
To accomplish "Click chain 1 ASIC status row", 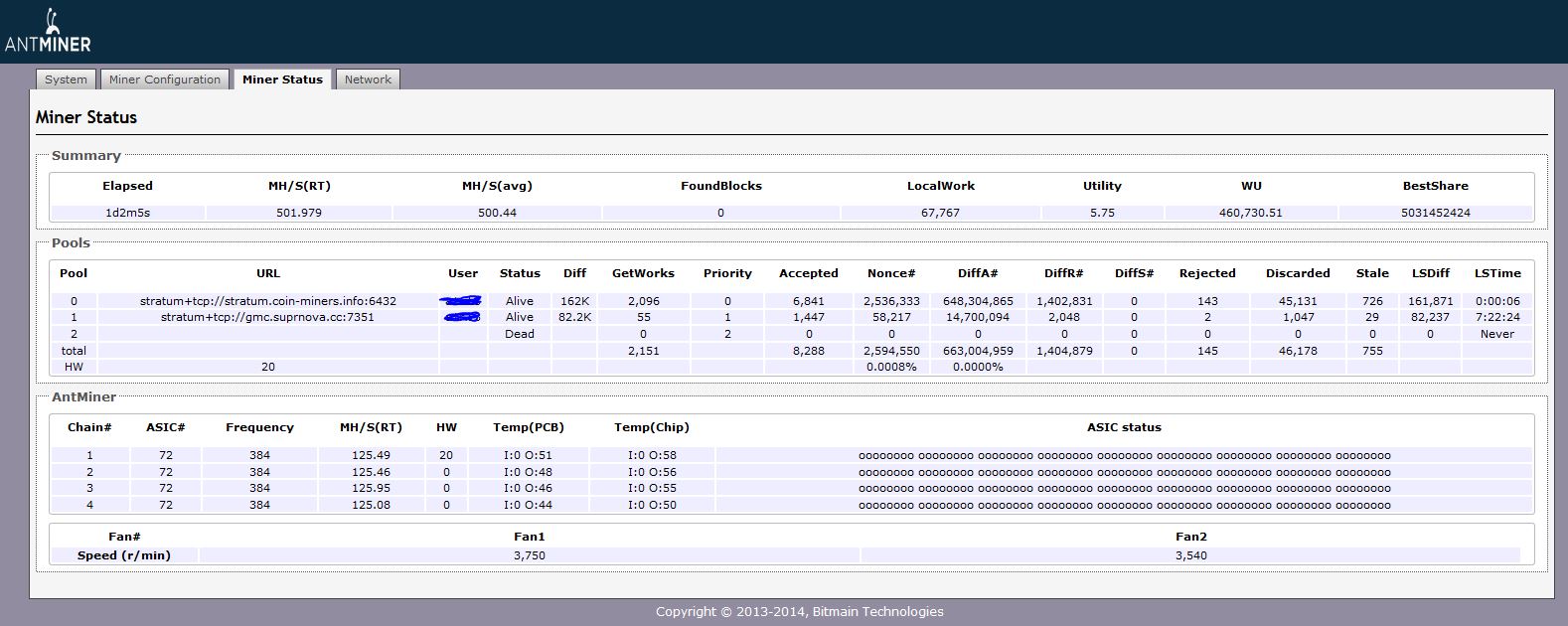I will pos(1124,456).
